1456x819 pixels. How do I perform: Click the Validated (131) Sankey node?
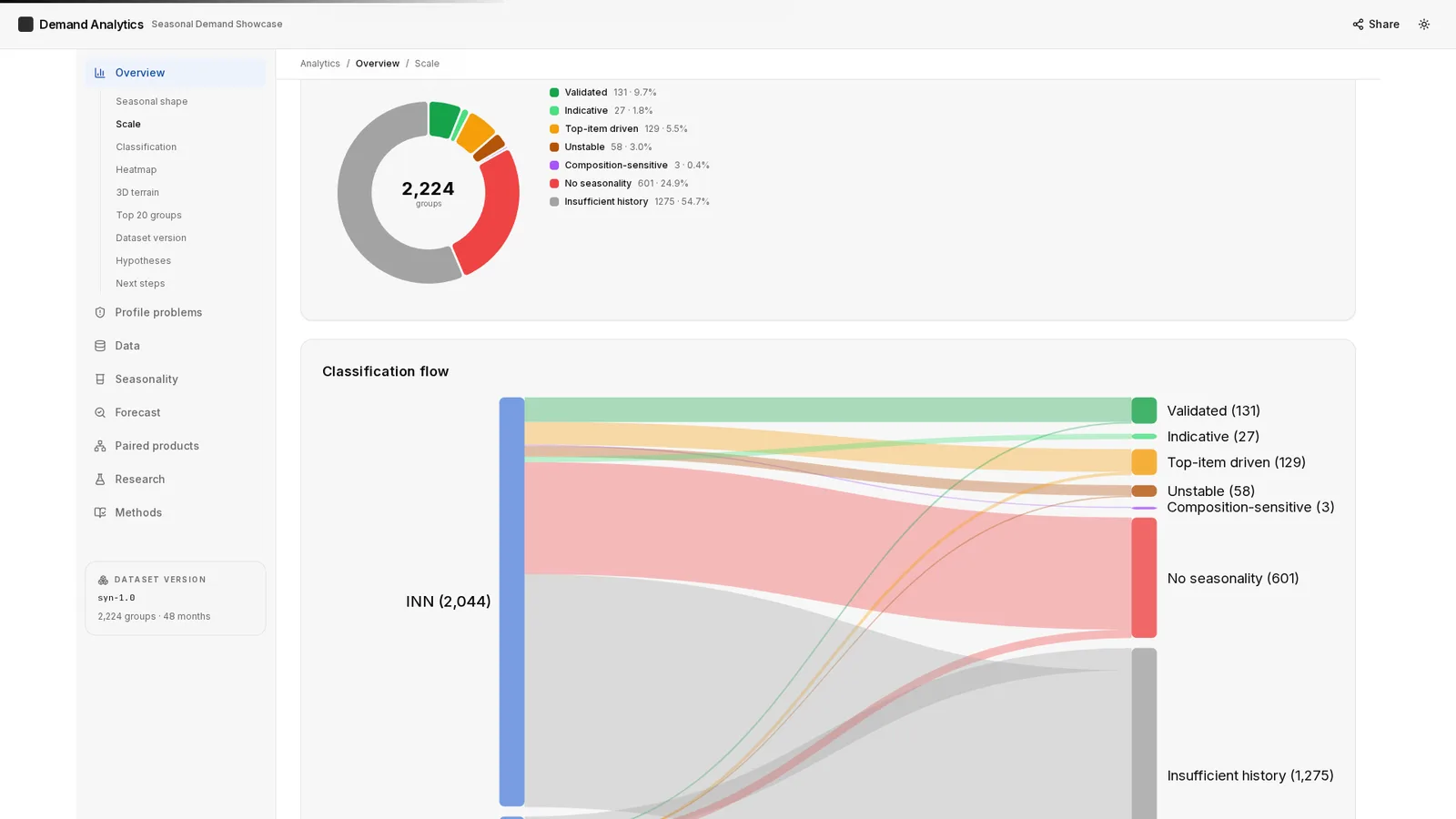[x=1144, y=410]
